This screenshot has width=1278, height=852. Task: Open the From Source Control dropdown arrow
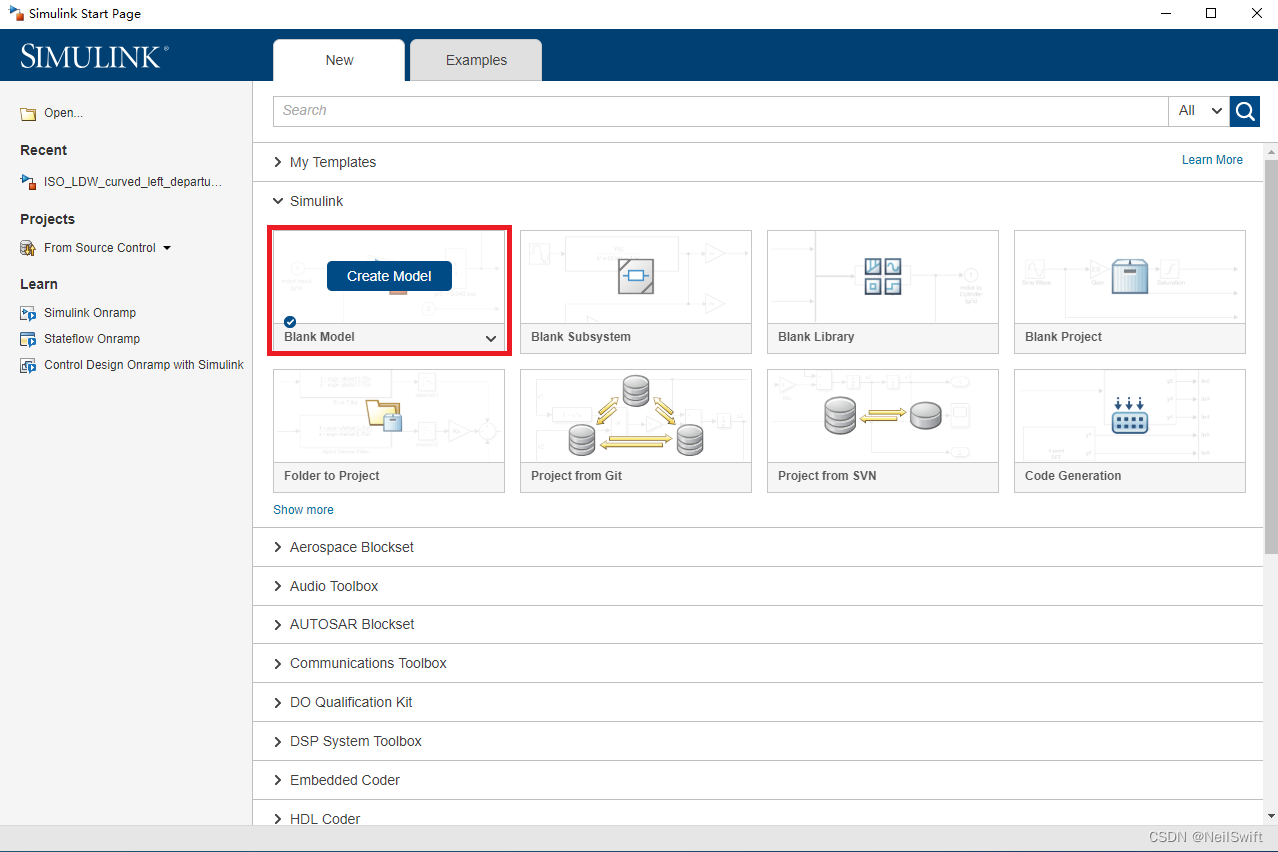pyautogui.click(x=167, y=248)
